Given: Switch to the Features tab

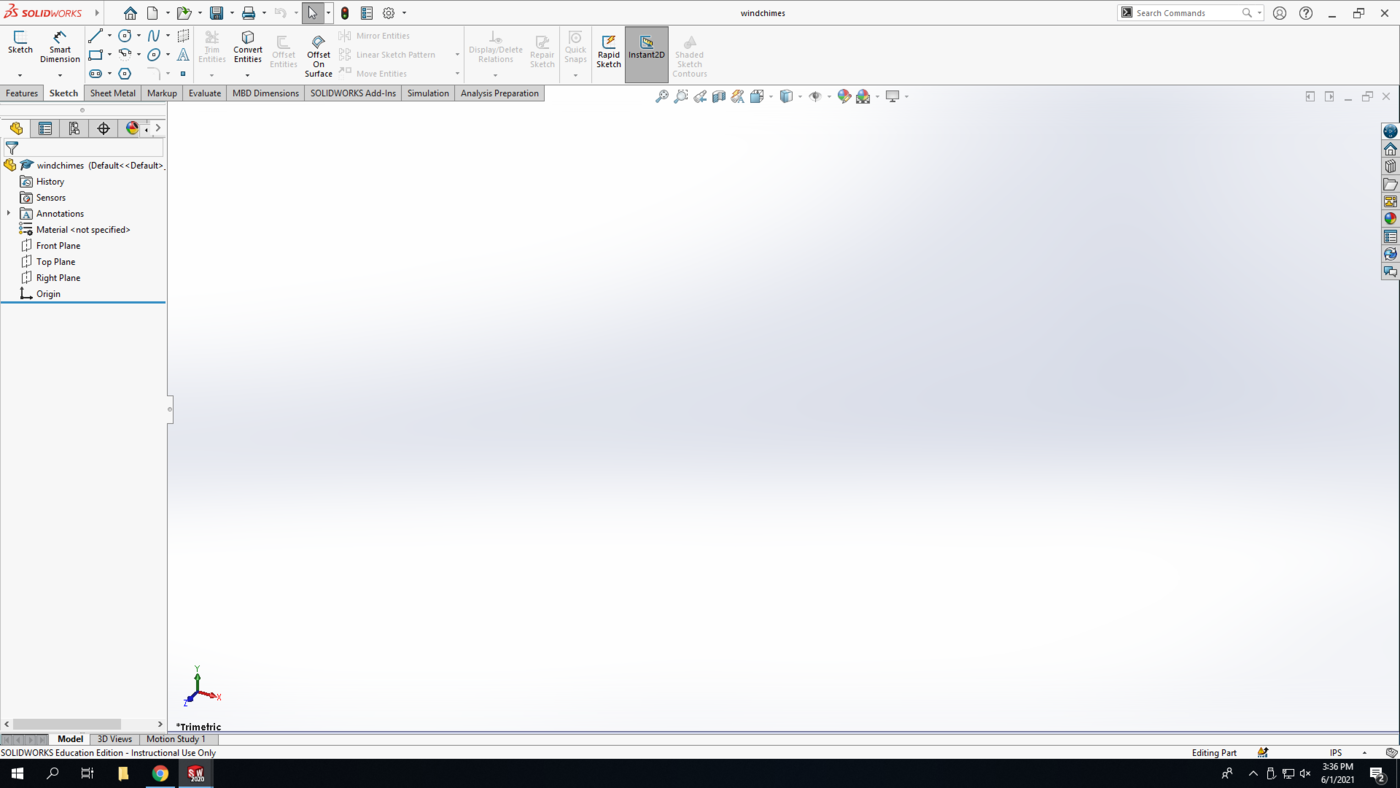Looking at the screenshot, I should pyautogui.click(x=21, y=93).
